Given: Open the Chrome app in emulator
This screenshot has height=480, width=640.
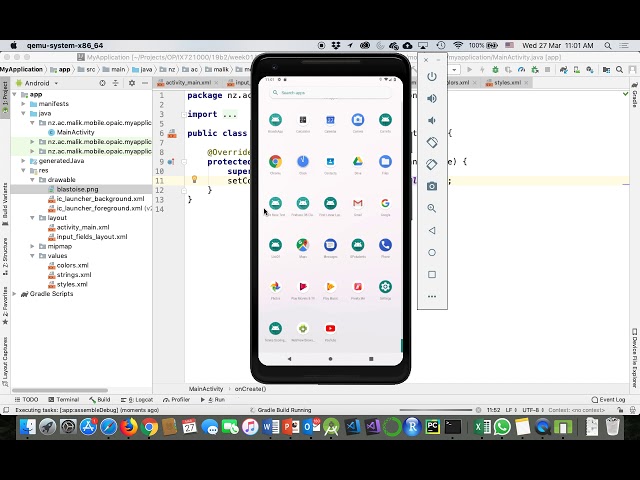Looking at the screenshot, I should tap(276, 162).
